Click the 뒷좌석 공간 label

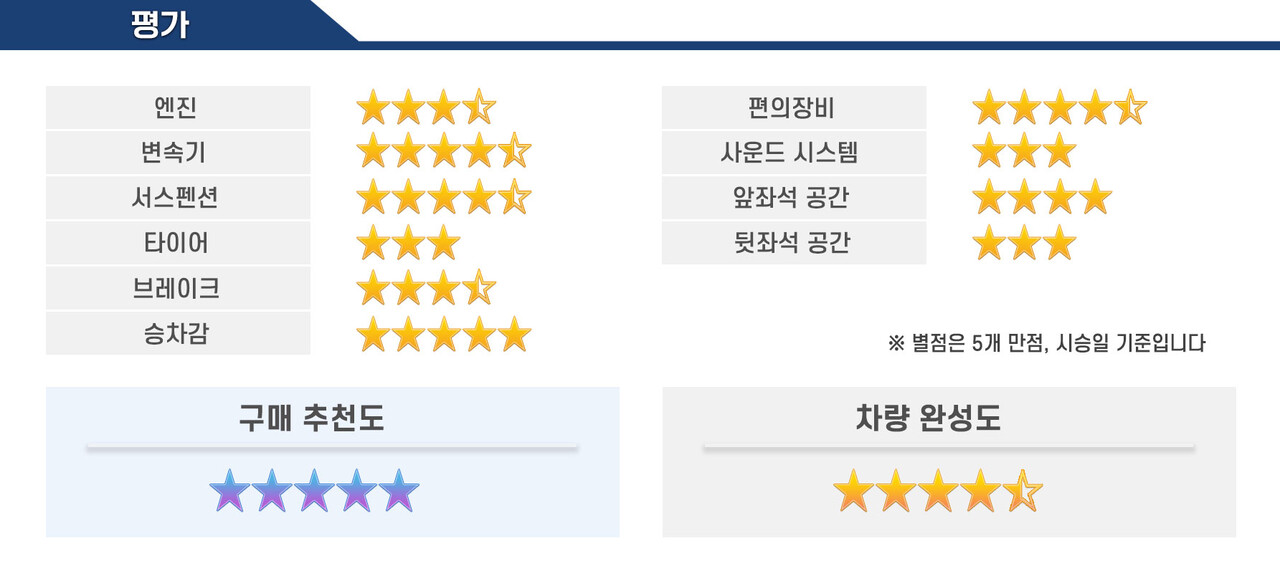coord(794,243)
